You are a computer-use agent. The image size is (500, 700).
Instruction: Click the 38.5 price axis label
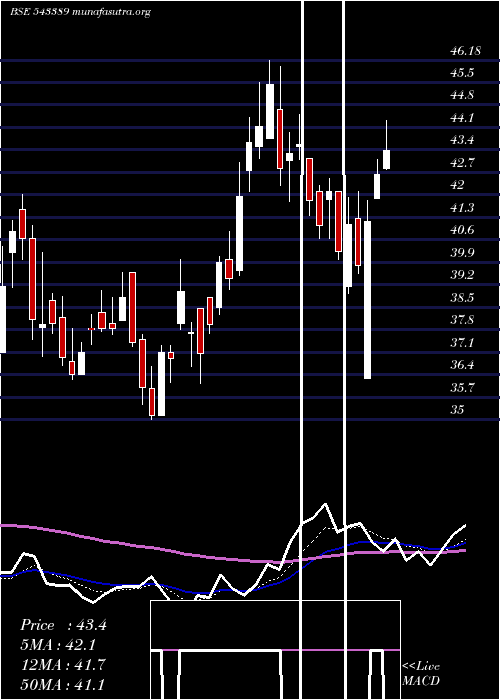click(x=462, y=298)
